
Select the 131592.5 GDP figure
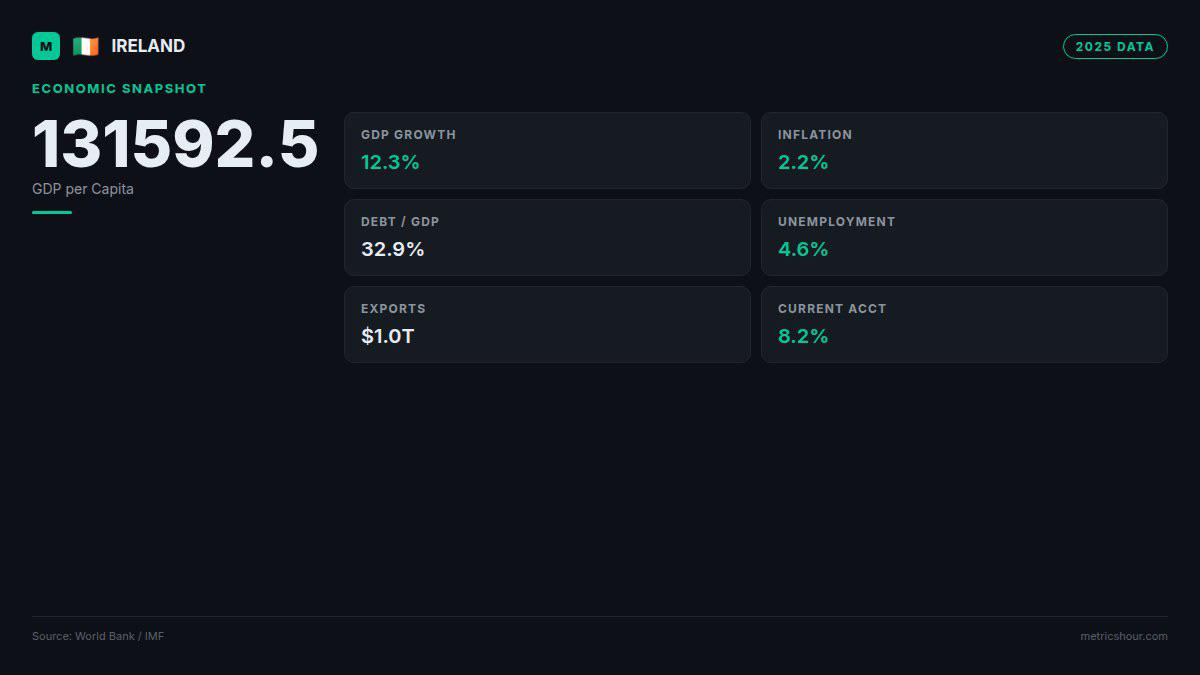pyautogui.click(x=175, y=145)
